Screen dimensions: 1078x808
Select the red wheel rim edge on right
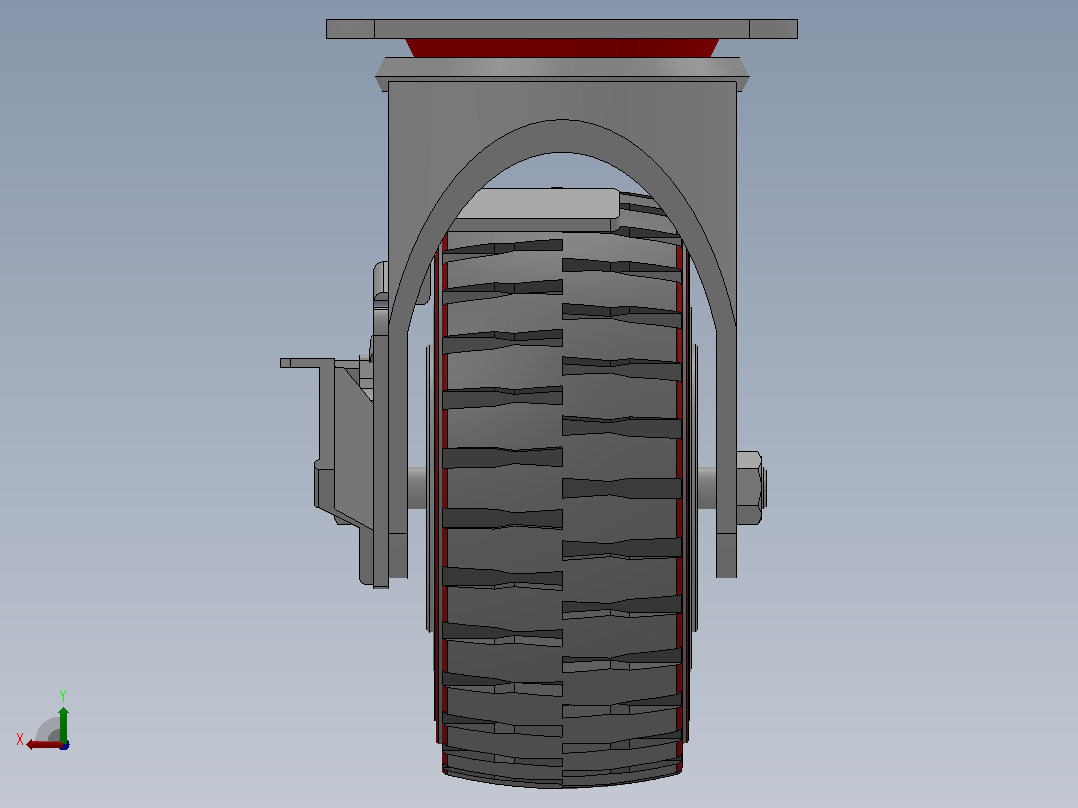pos(679,502)
